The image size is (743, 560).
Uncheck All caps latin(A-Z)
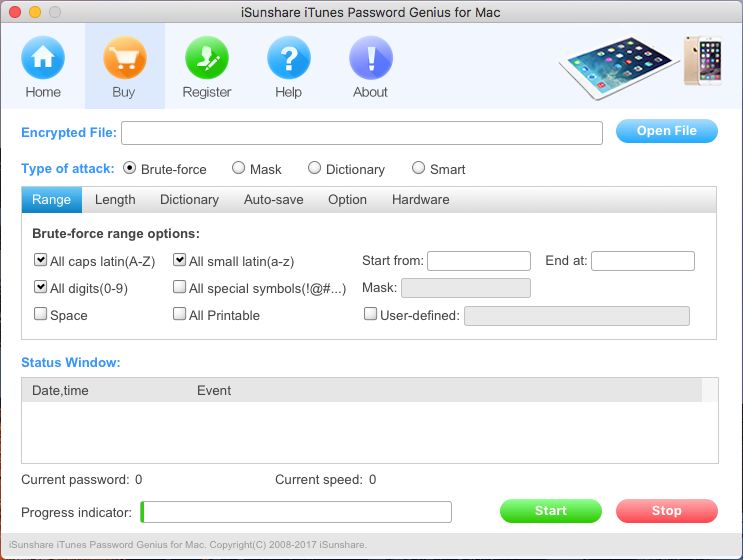click(x=40, y=260)
